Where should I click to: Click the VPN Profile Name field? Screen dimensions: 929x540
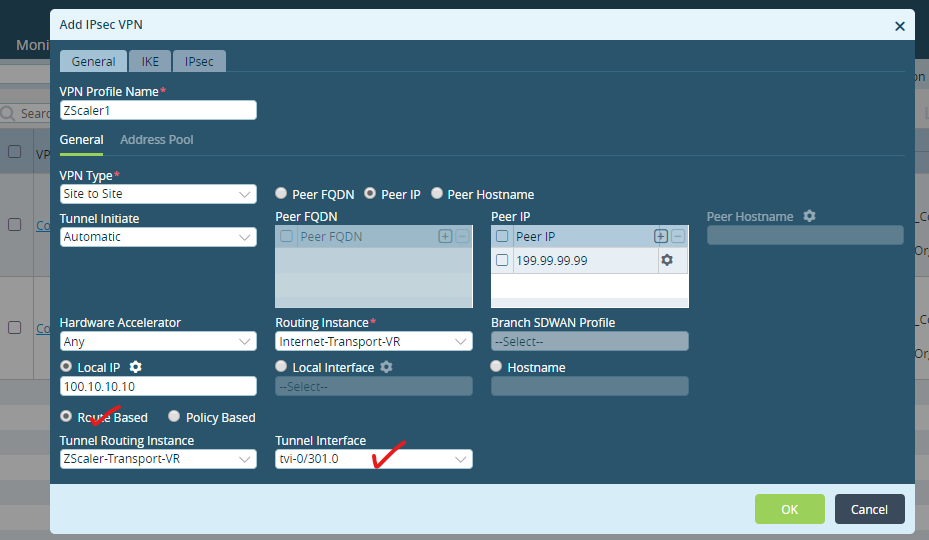[x=158, y=110]
